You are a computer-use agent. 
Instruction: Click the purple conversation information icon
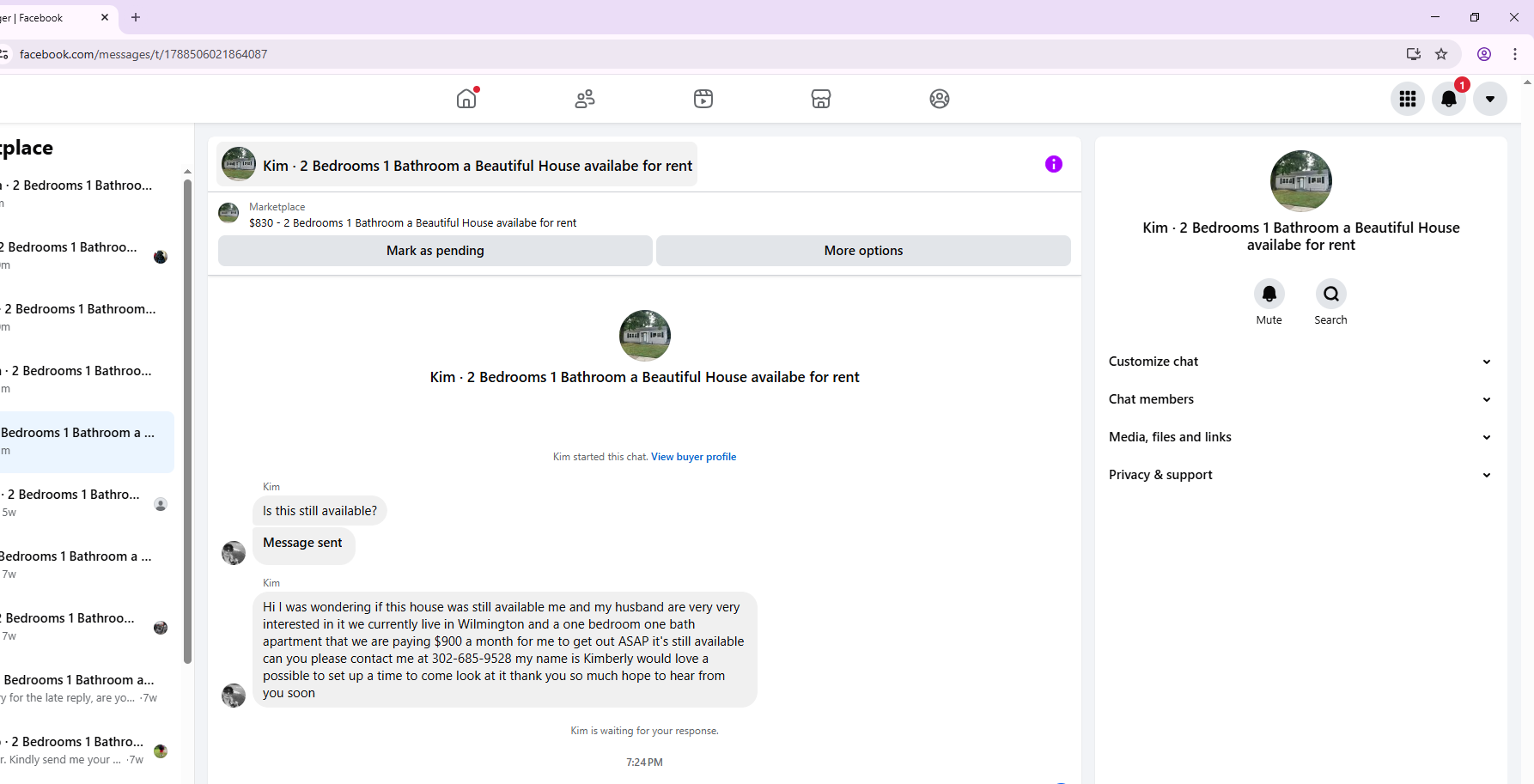pos(1054,164)
